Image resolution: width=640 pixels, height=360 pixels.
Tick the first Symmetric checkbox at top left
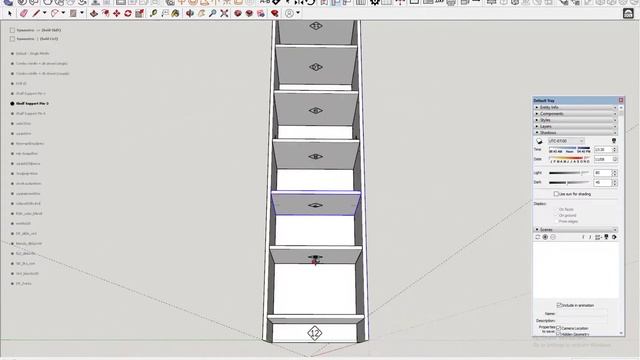click(x=12, y=30)
